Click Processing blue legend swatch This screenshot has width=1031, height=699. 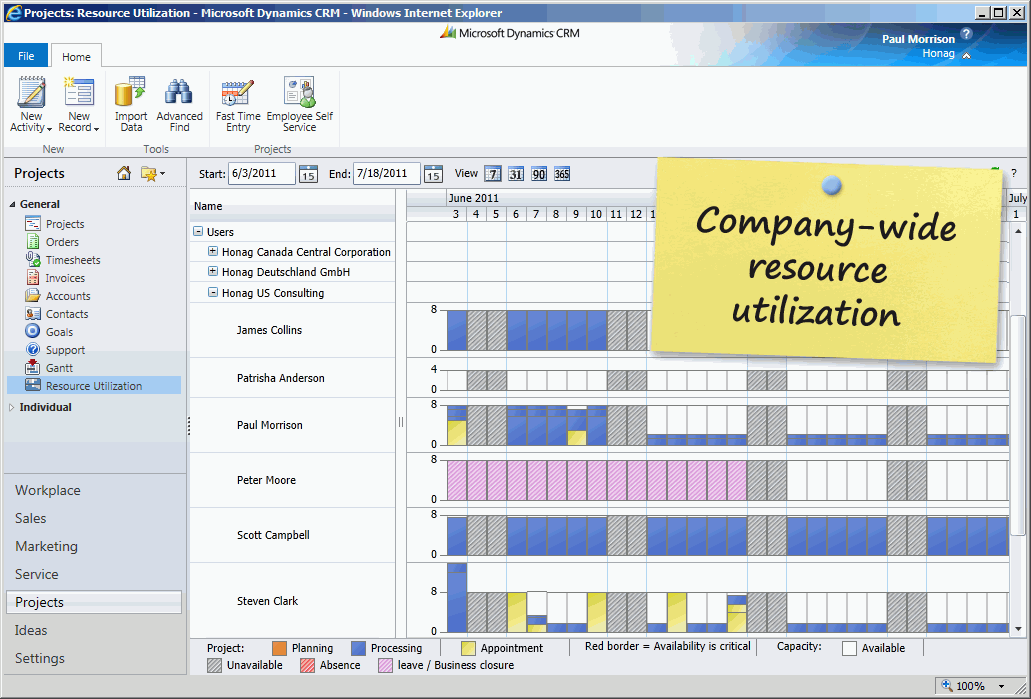[x=358, y=648]
